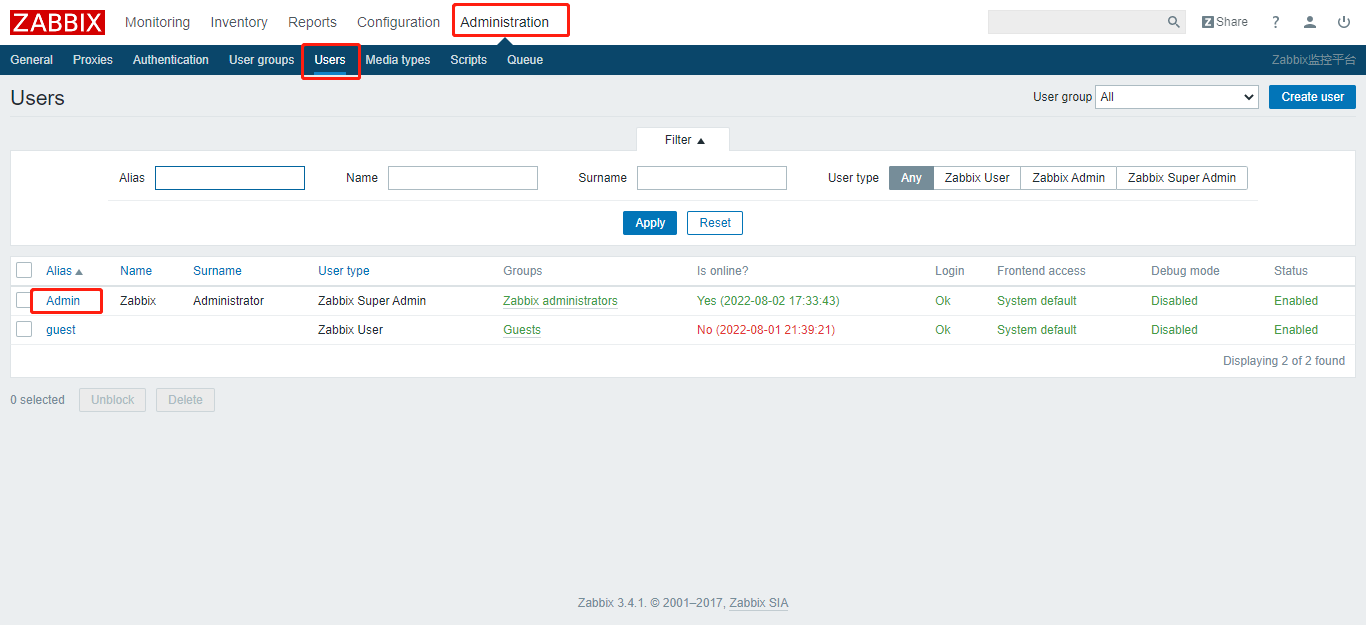Click guest's Ok login status
This screenshot has height=625, width=1366.
click(x=943, y=330)
